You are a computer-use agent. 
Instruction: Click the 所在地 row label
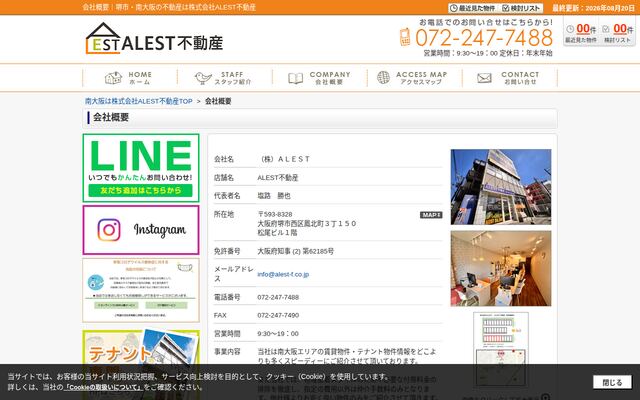pyautogui.click(x=224, y=214)
